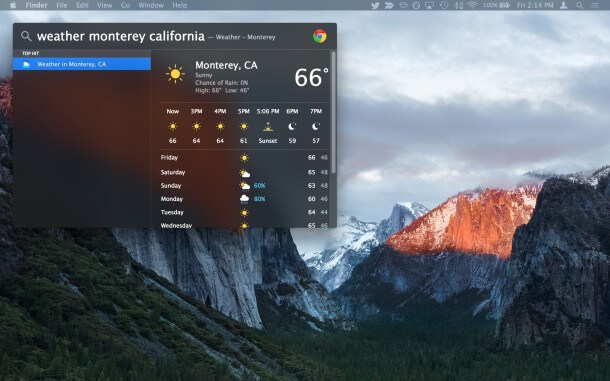The image size is (610, 381).
Task: Click the magnifier icon in Spotlight bar
Action: click(26, 36)
